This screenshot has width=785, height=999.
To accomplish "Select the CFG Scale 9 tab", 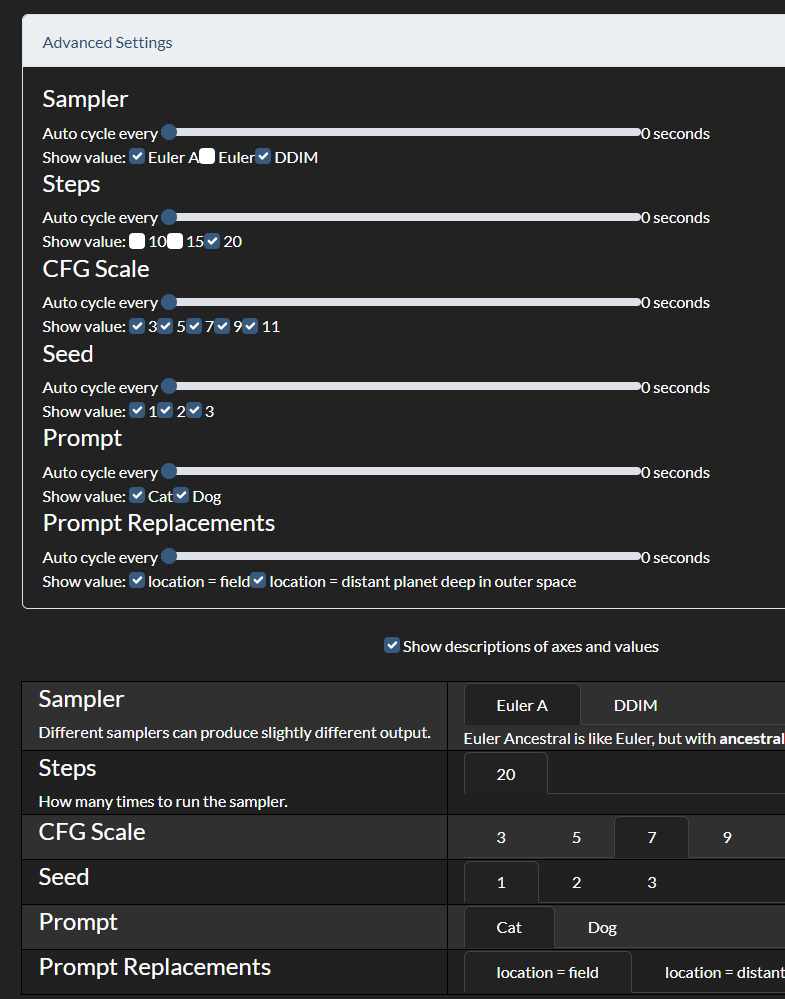I will coord(727,838).
